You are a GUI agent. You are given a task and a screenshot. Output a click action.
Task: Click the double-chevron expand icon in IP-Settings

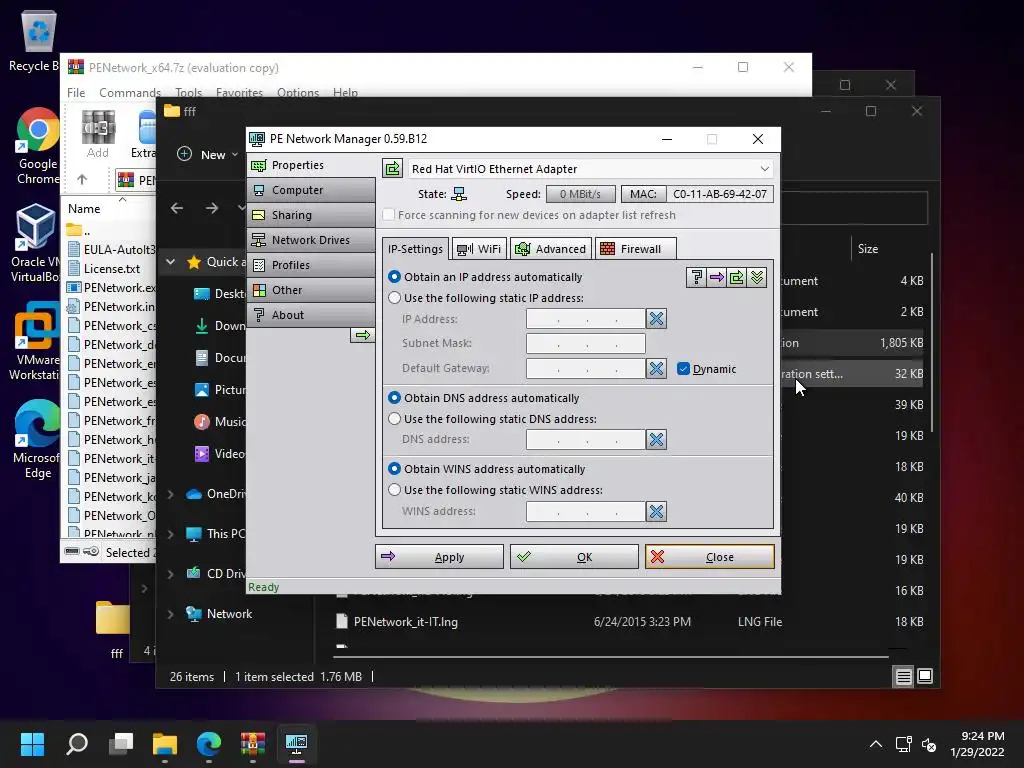[757, 278]
